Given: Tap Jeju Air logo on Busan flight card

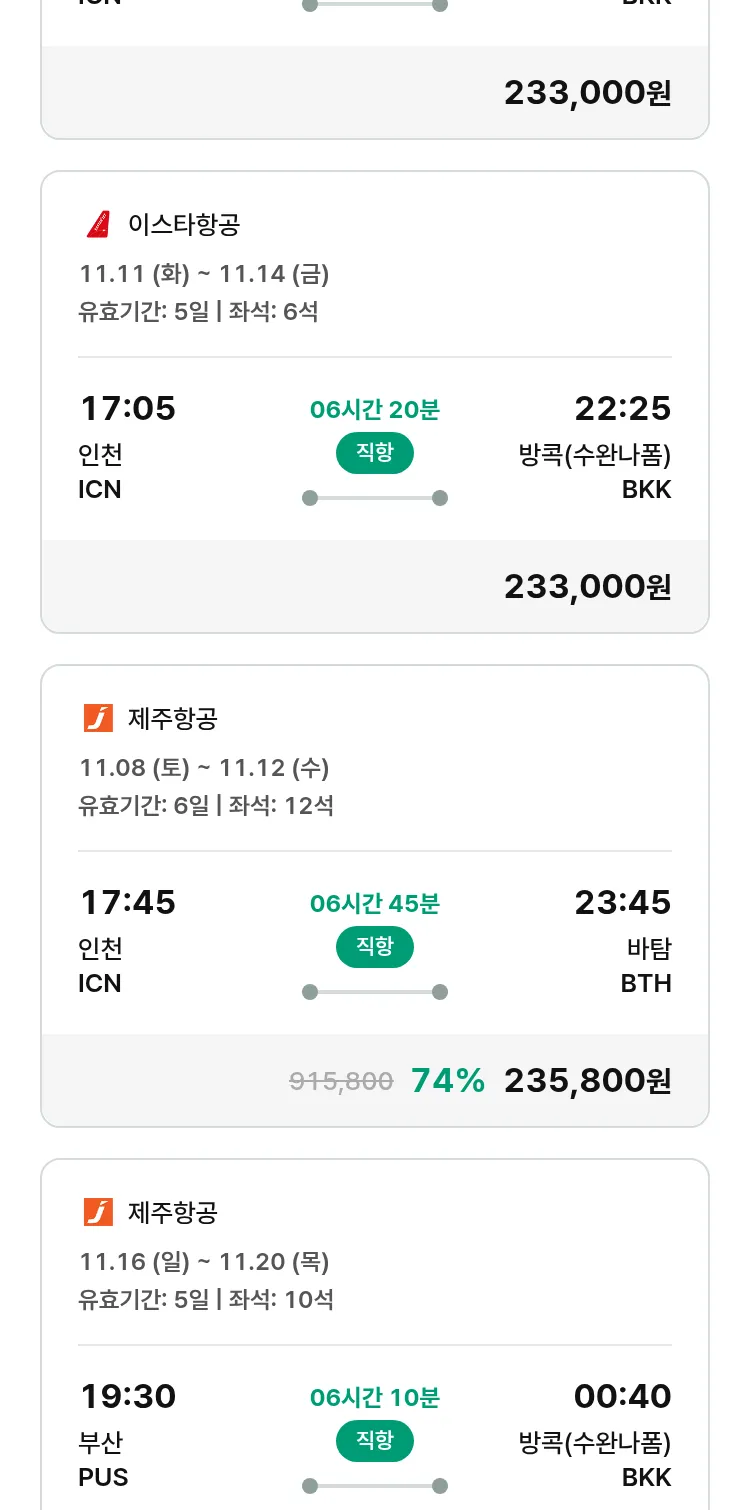Looking at the screenshot, I should pyautogui.click(x=98, y=1212).
